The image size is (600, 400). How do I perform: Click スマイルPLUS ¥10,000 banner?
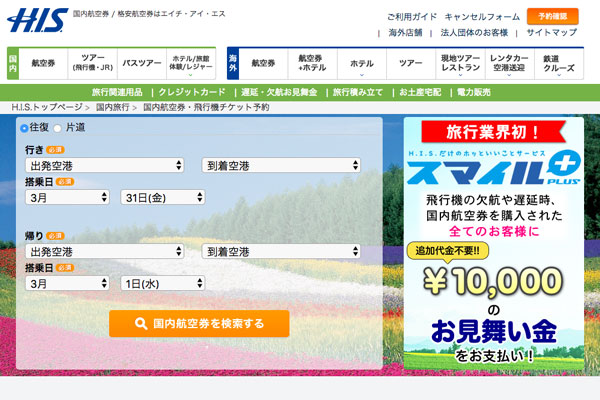tap(494, 243)
